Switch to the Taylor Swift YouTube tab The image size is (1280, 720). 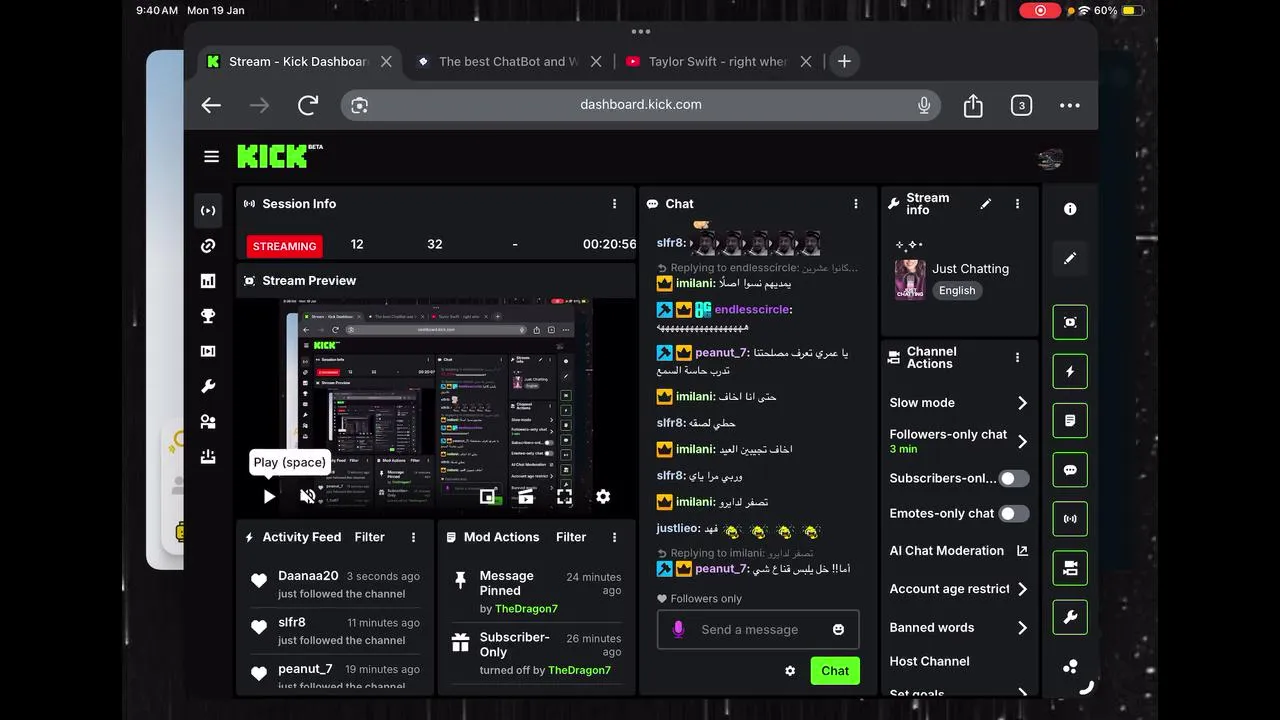point(707,61)
